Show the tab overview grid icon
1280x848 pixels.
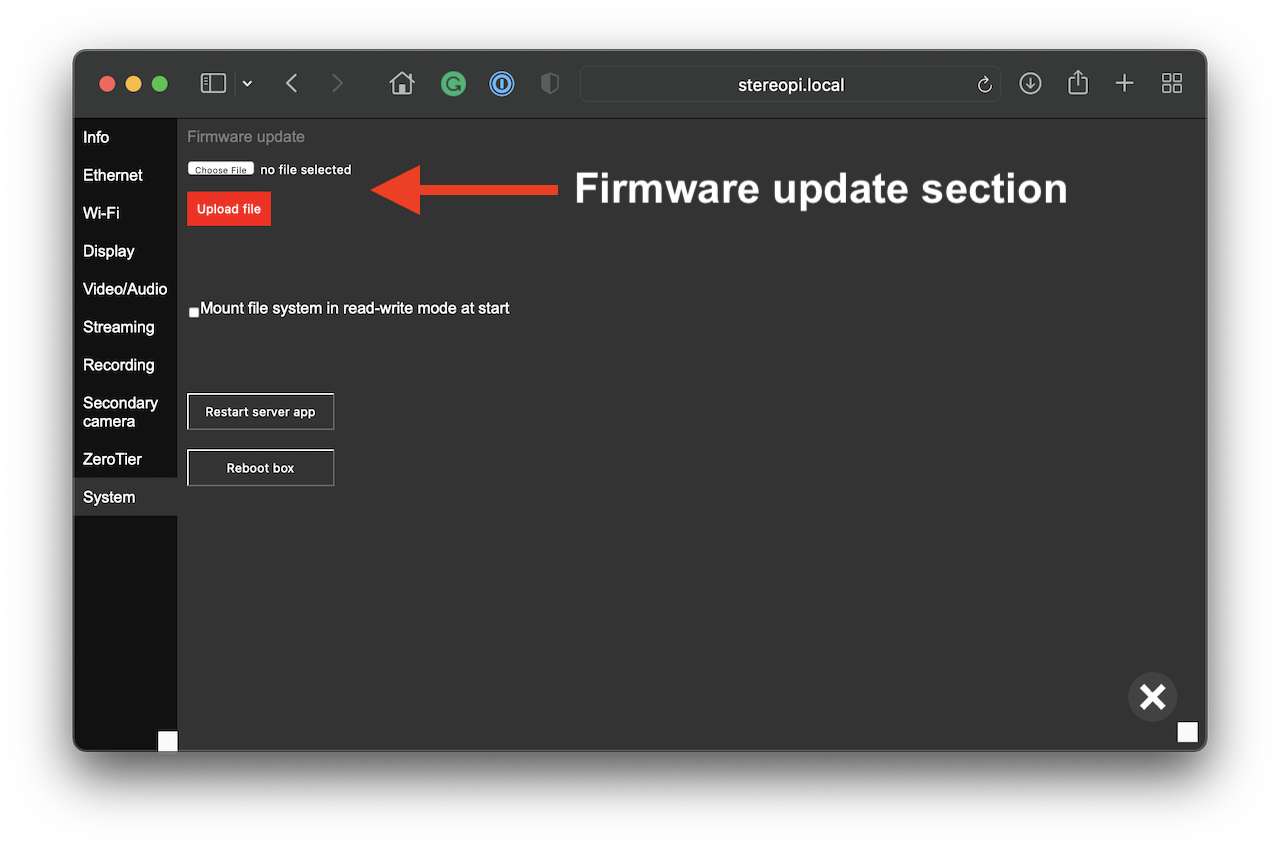[x=1172, y=84]
